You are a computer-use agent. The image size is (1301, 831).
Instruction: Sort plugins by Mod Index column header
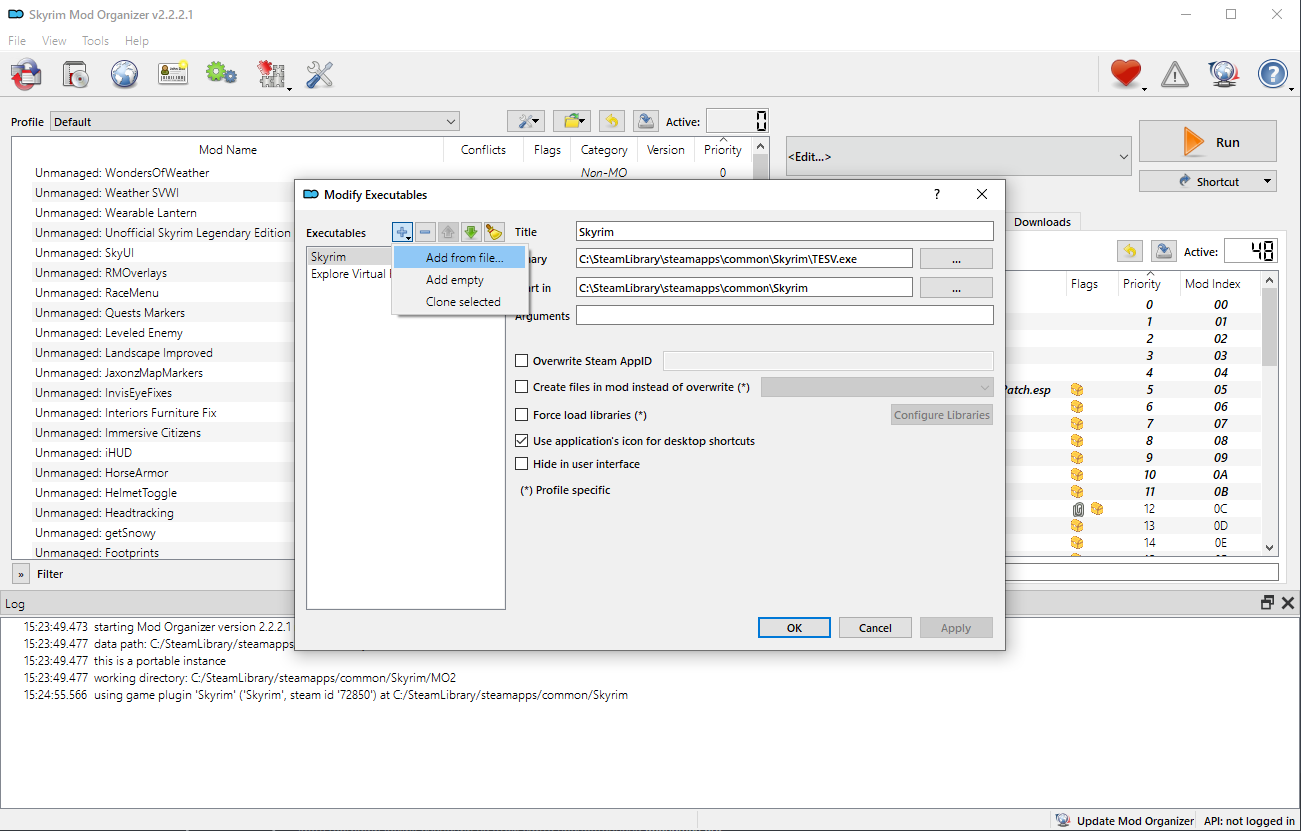(1212, 284)
